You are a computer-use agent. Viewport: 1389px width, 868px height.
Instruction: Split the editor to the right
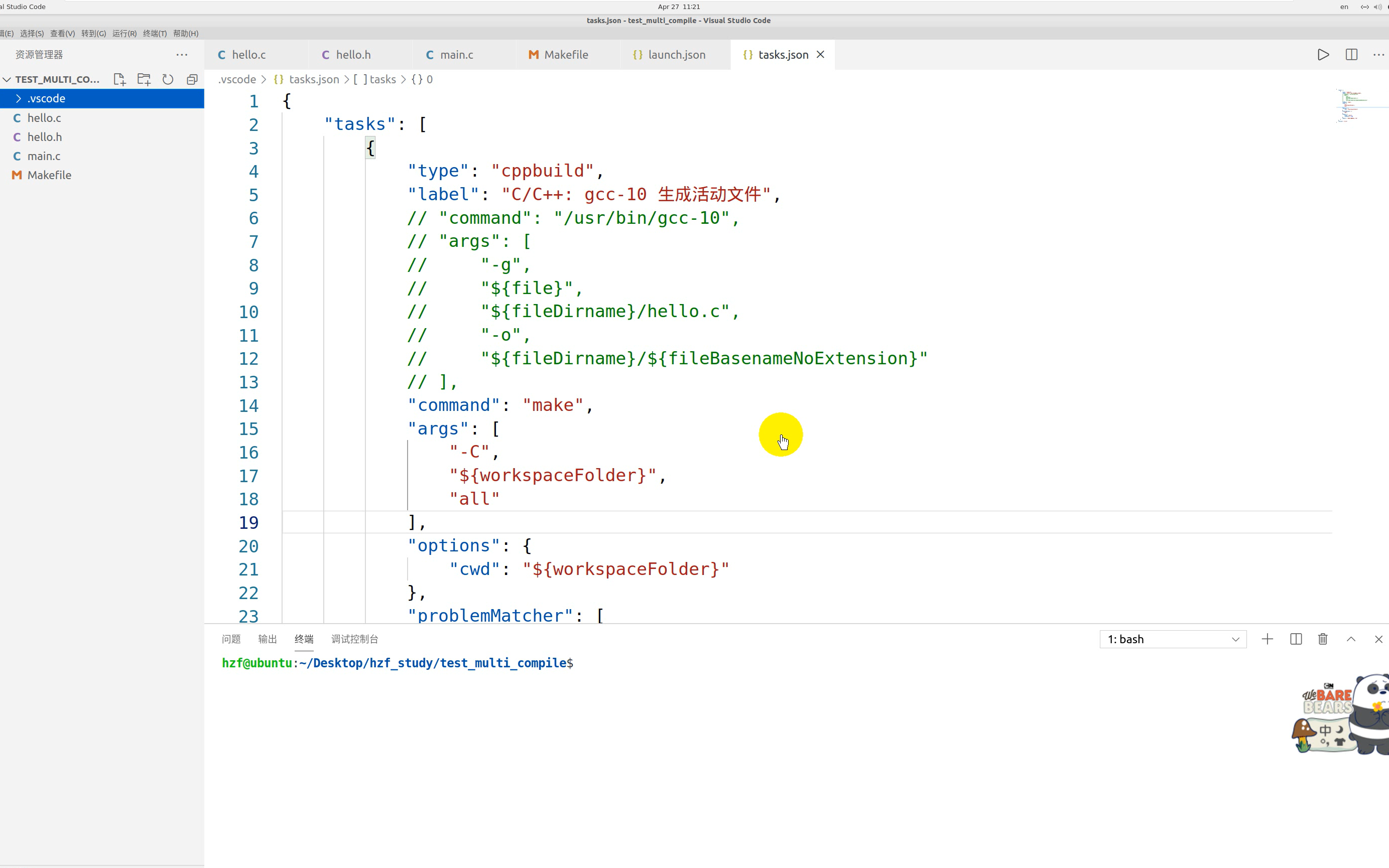point(1351,55)
